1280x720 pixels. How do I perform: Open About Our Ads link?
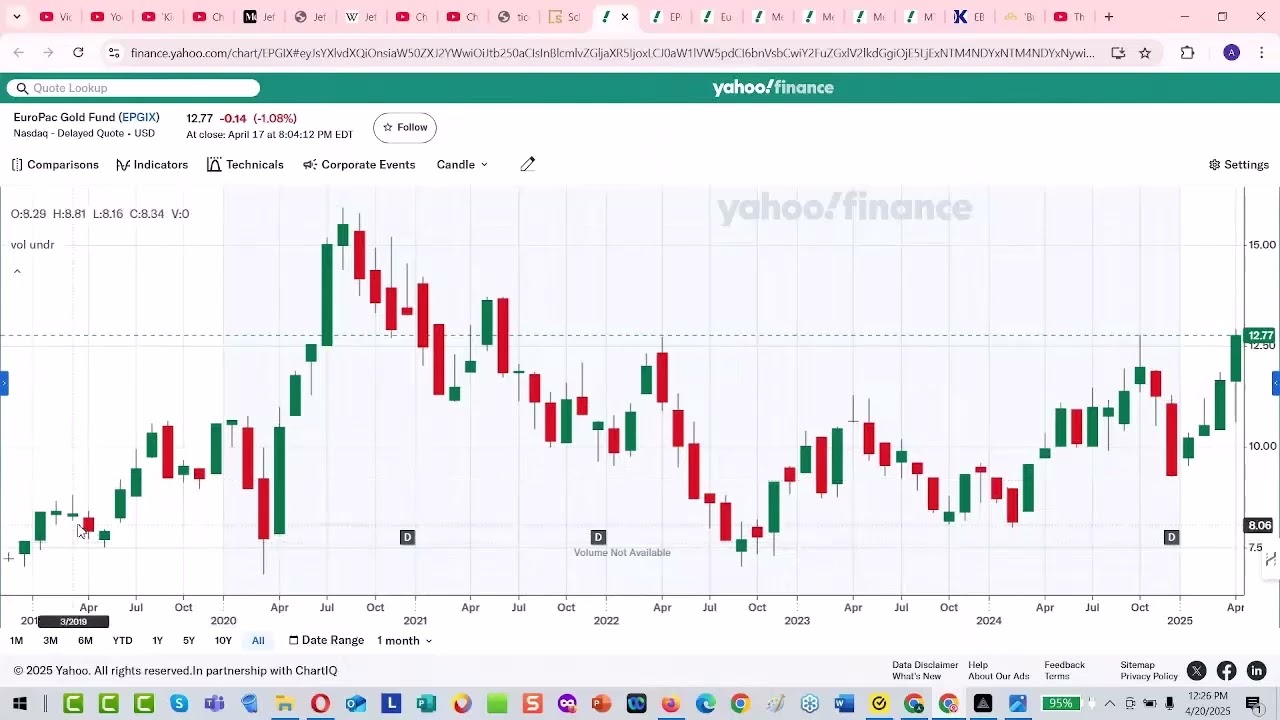point(998,677)
